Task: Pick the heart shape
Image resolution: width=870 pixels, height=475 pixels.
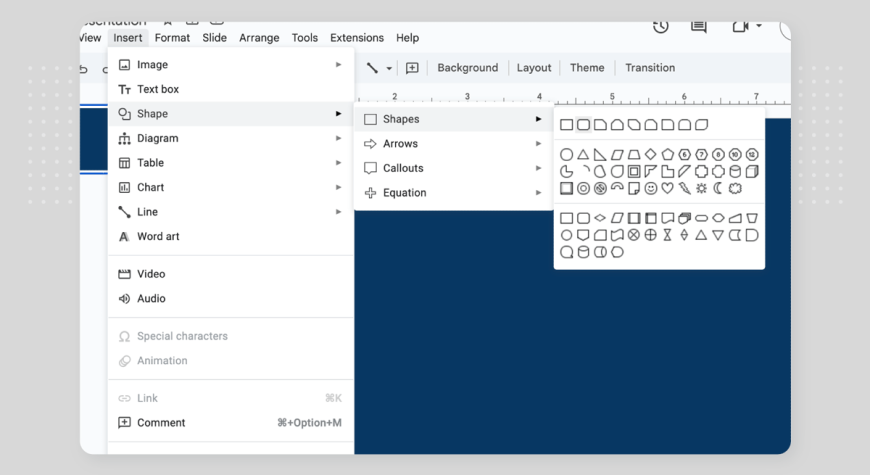Action: point(667,189)
